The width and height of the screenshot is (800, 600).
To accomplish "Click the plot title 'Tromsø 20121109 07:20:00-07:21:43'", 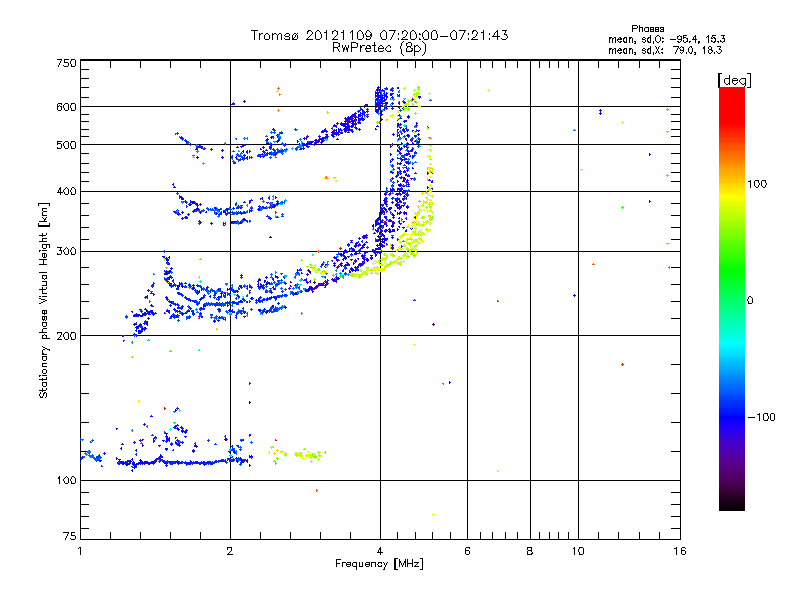I will [x=379, y=35].
